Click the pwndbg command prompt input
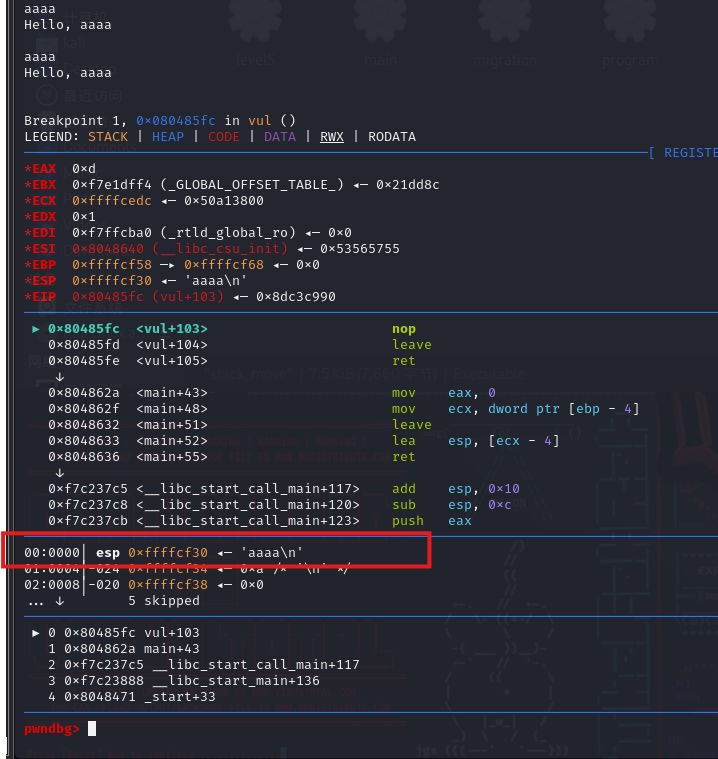The height and width of the screenshot is (759, 718). click(92, 729)
